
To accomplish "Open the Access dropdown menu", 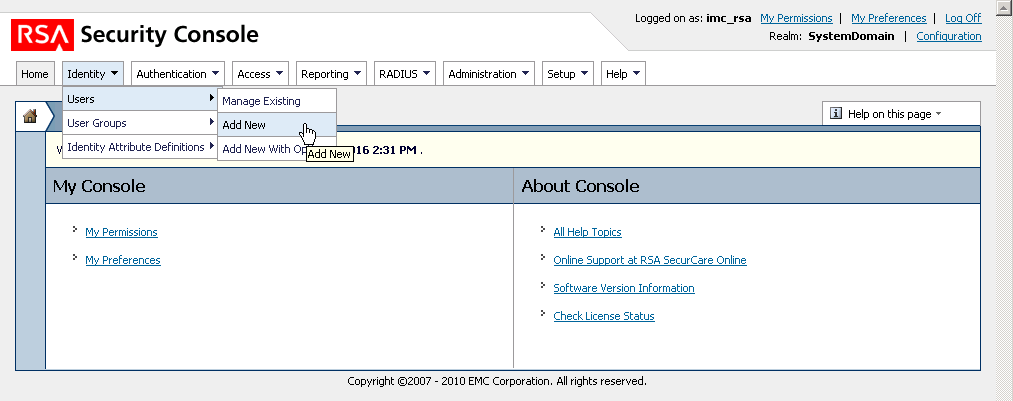I will 260,74.
